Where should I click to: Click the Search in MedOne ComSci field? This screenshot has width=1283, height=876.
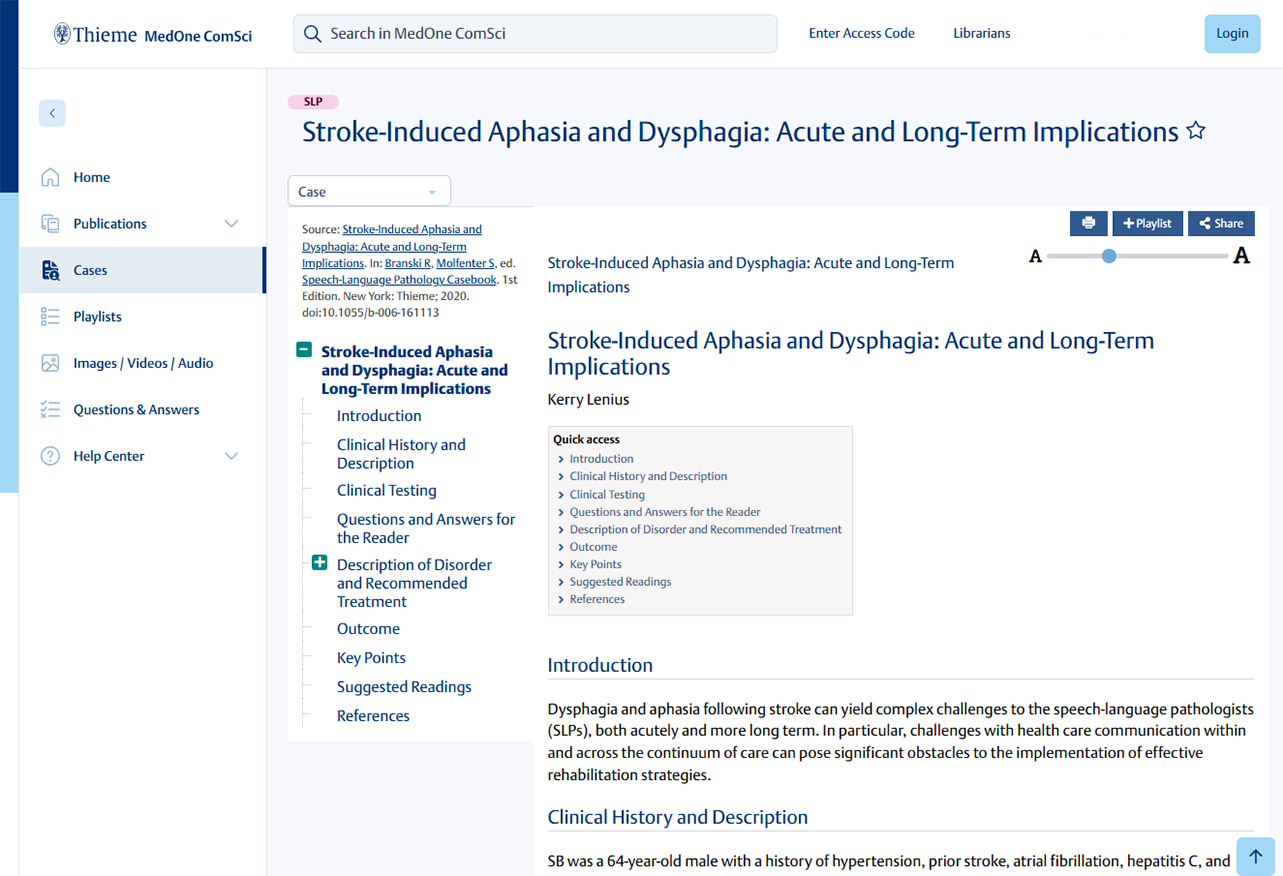pos(534,33)
